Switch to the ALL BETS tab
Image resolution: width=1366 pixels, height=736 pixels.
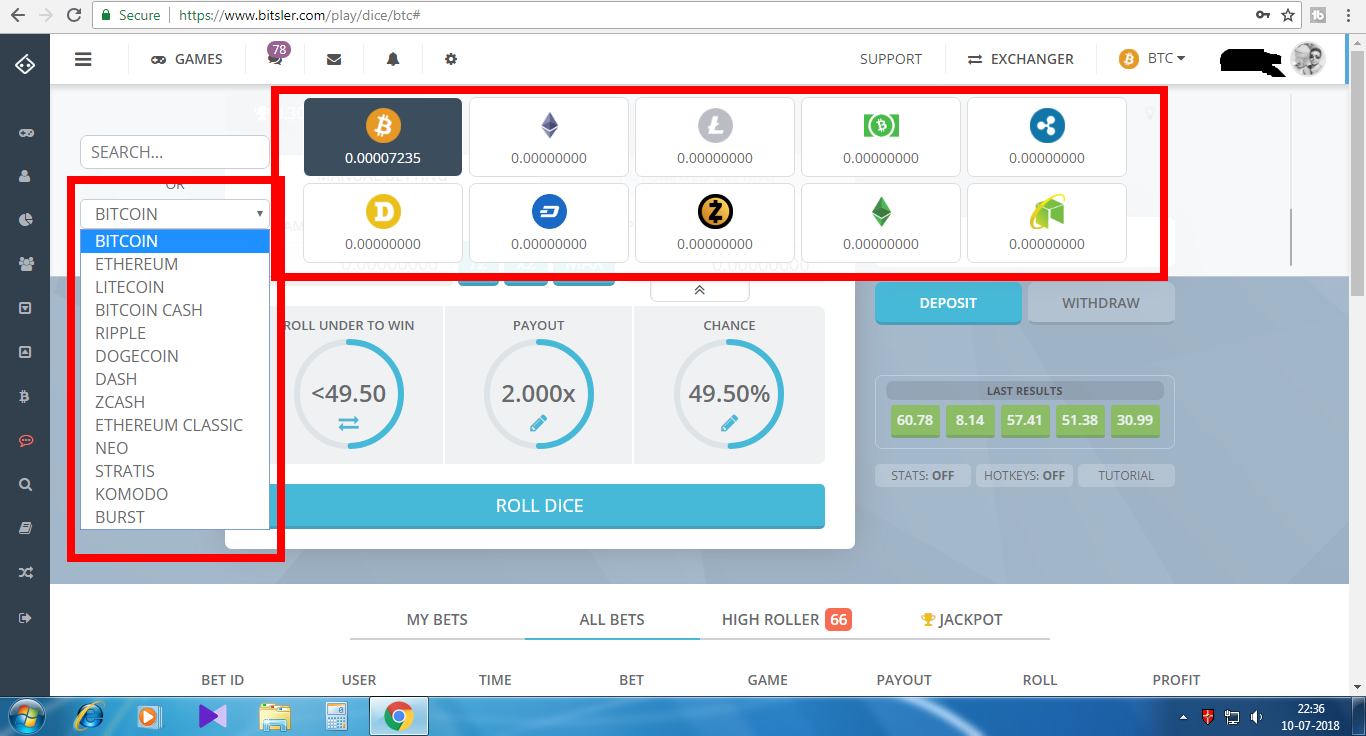tap(612, 620)
